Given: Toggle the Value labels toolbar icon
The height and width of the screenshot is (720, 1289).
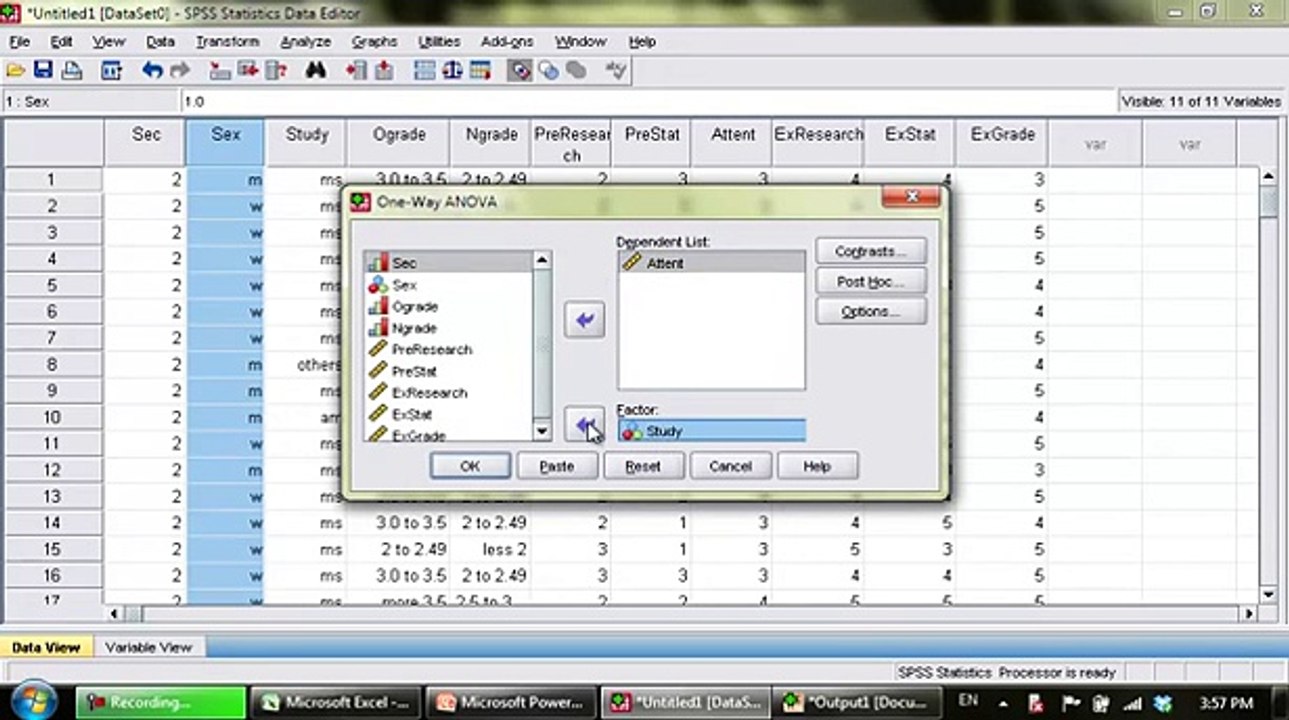Looking at the screenshot, I should tap(519, 70).
